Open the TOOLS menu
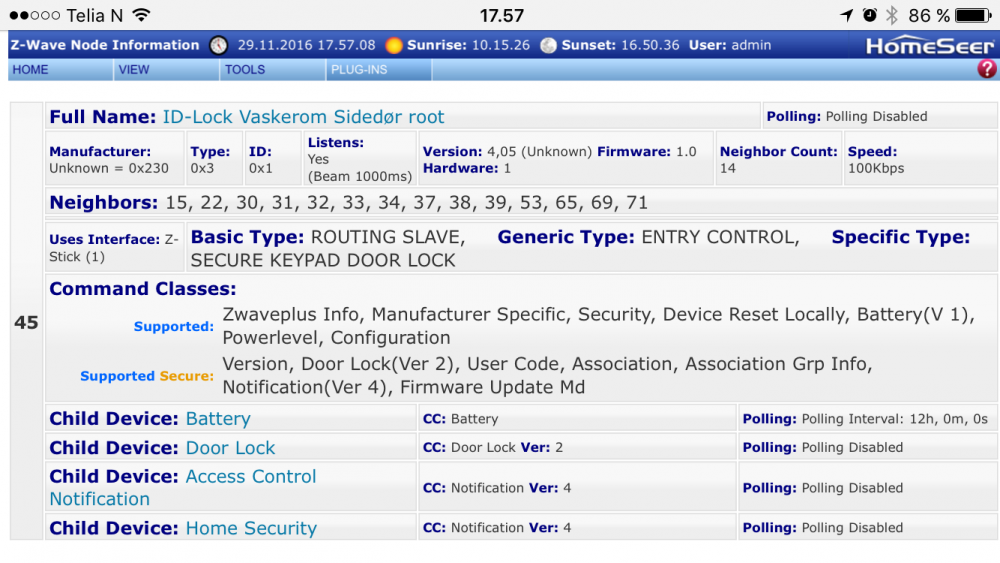 245,70
